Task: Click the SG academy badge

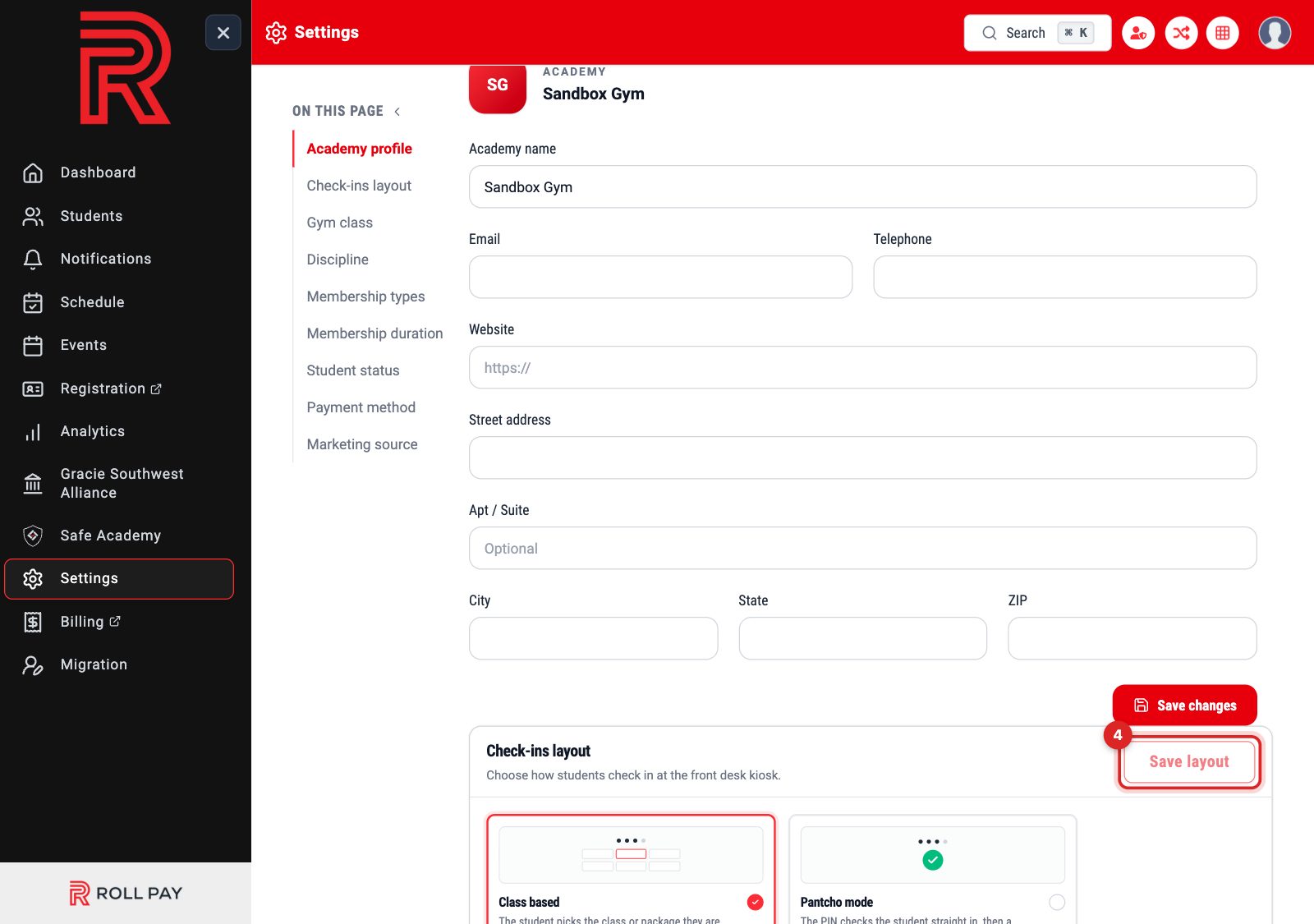Action: tap(498, 87)
